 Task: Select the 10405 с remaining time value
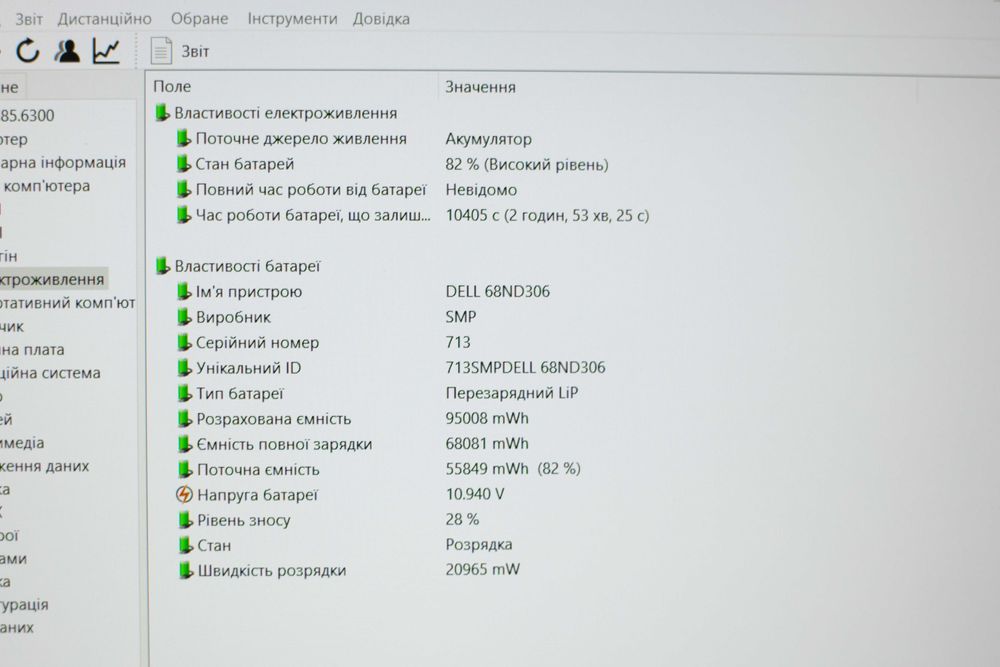(547, 216)
